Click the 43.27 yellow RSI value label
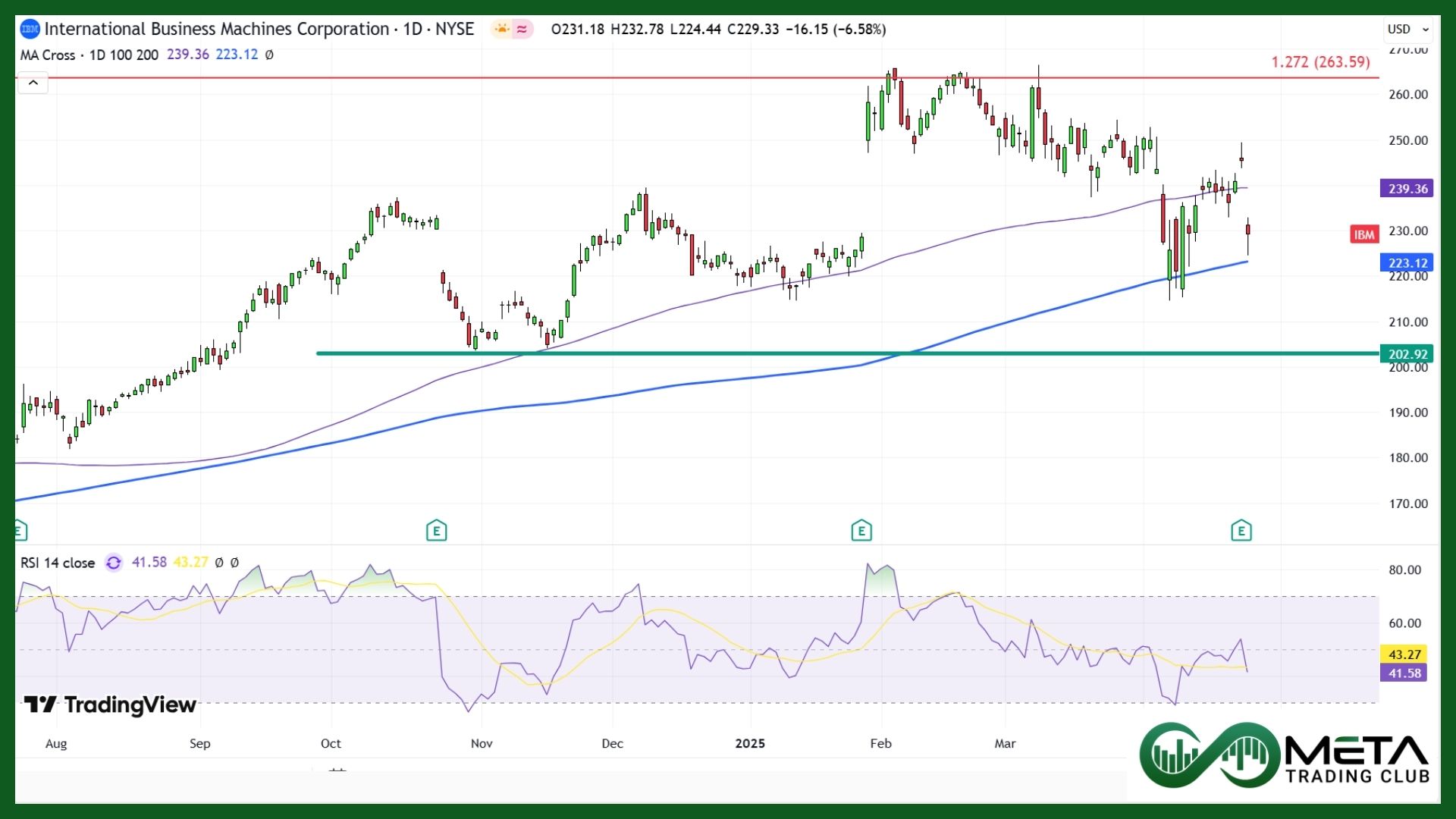The width and height of the screenshot is (1456, 819). click(x=1404, y=654)
